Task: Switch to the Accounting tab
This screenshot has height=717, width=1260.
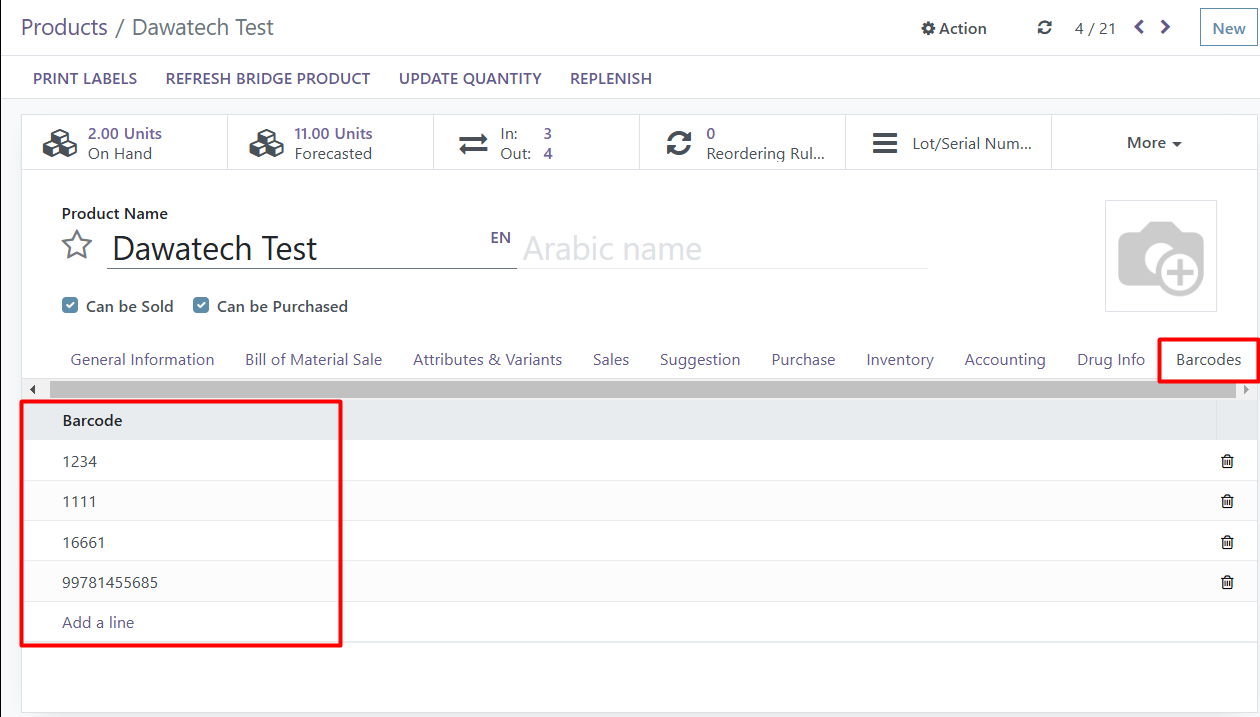Action: click(1005, 360)
